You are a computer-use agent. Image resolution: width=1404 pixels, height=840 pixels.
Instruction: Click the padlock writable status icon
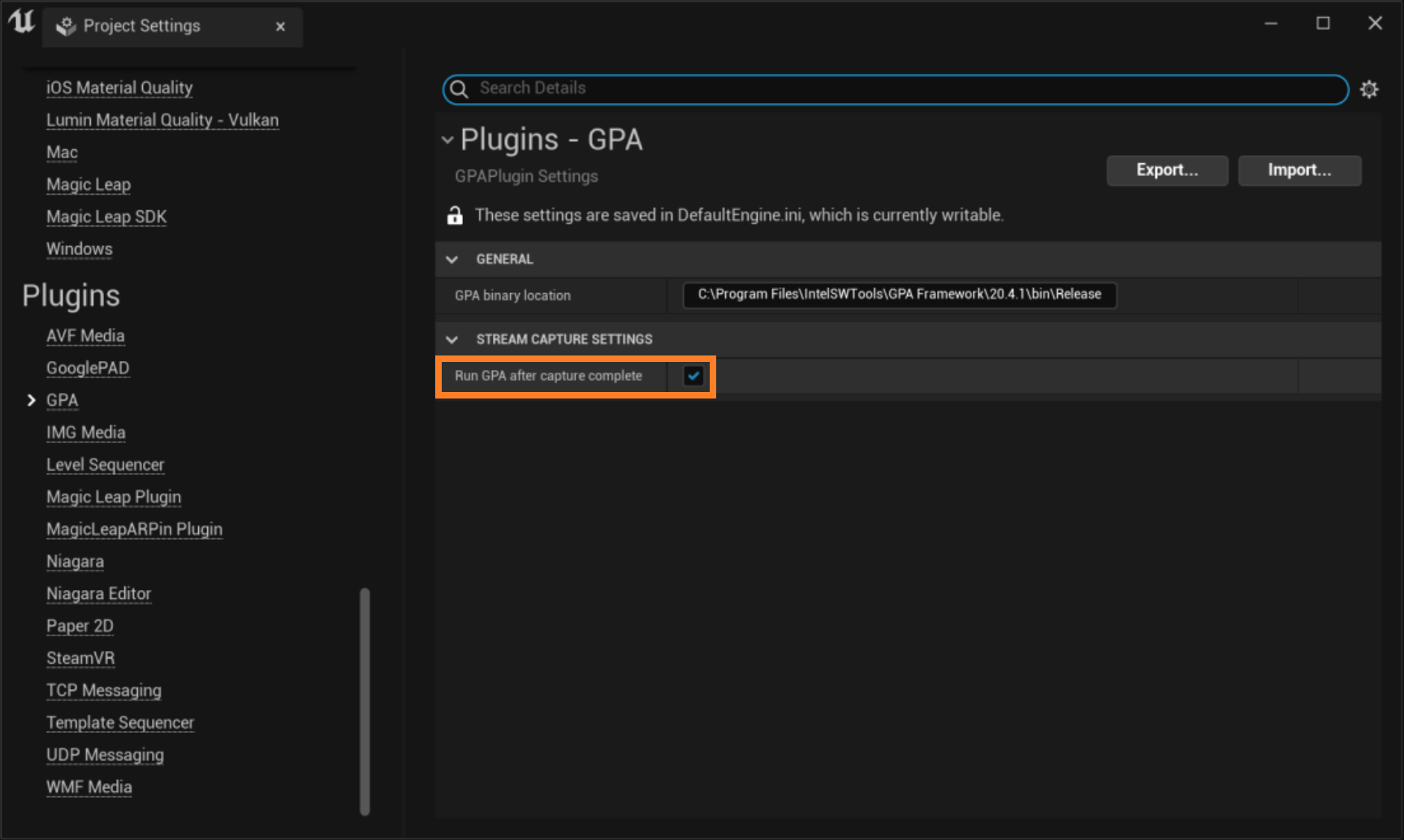pyautogui.click(x=455, y=216)
